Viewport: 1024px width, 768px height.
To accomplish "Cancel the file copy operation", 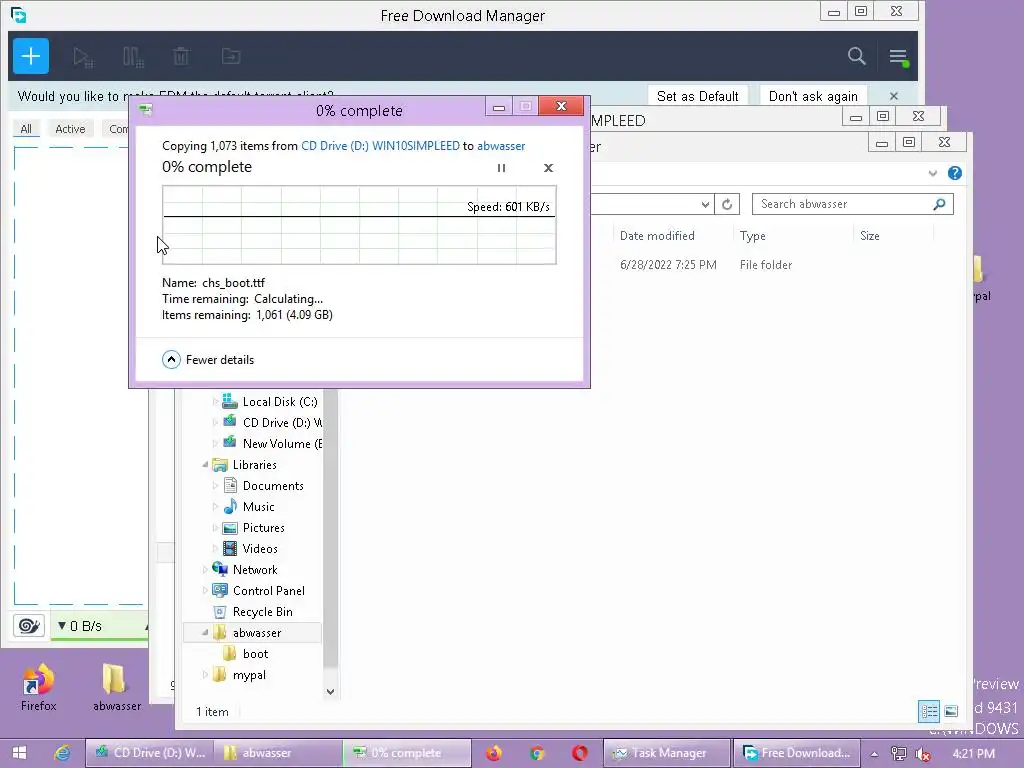I will [549, 168].
